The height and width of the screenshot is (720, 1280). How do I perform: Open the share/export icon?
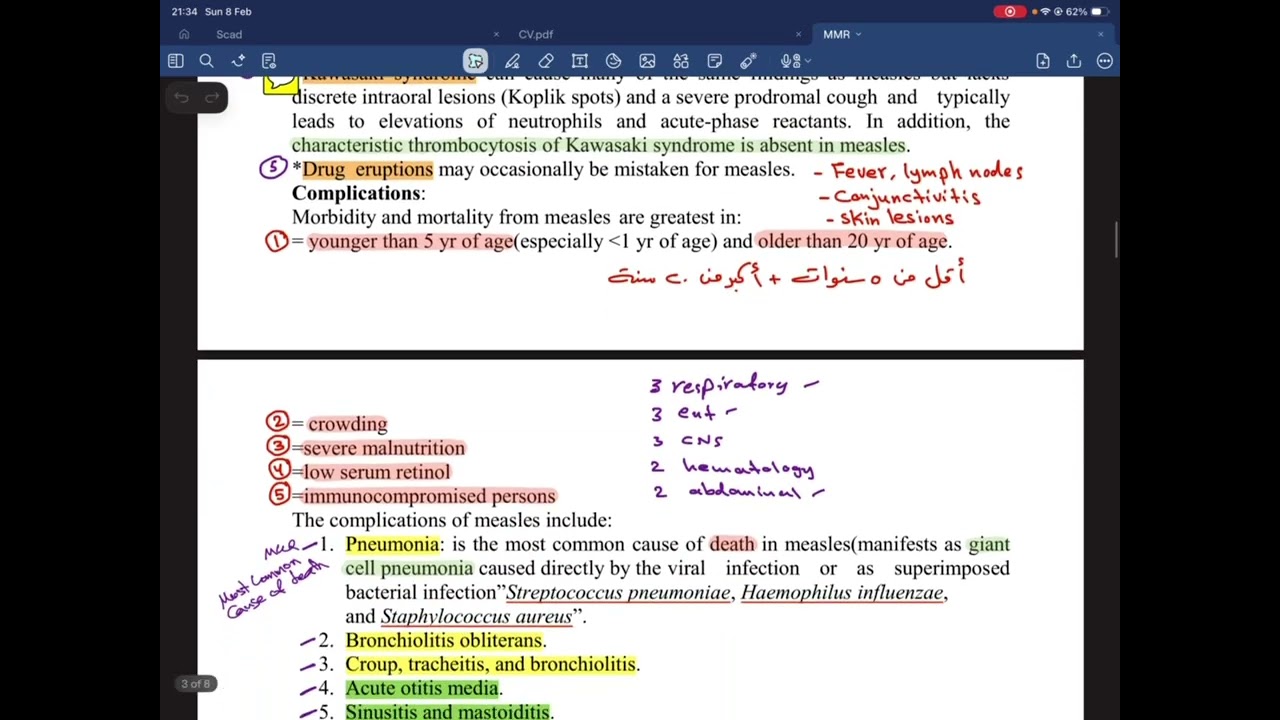point(1074,61)
